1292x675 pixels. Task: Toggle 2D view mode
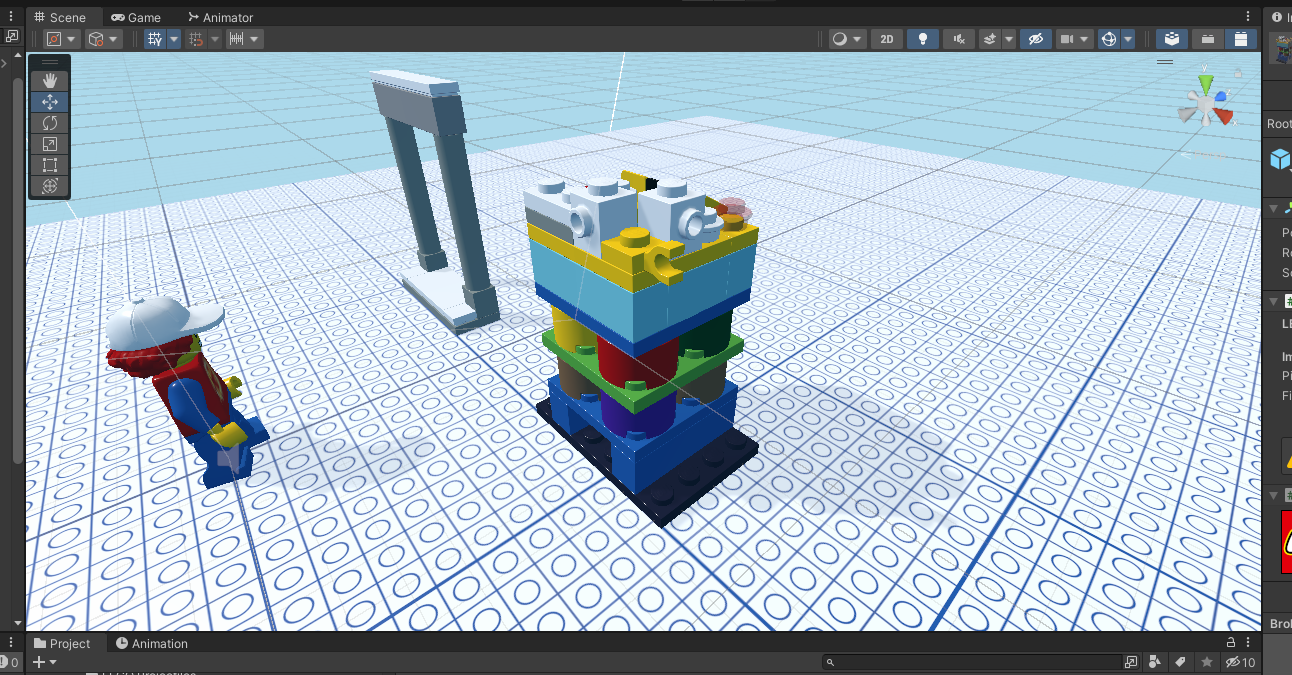(x=886, y=38)
